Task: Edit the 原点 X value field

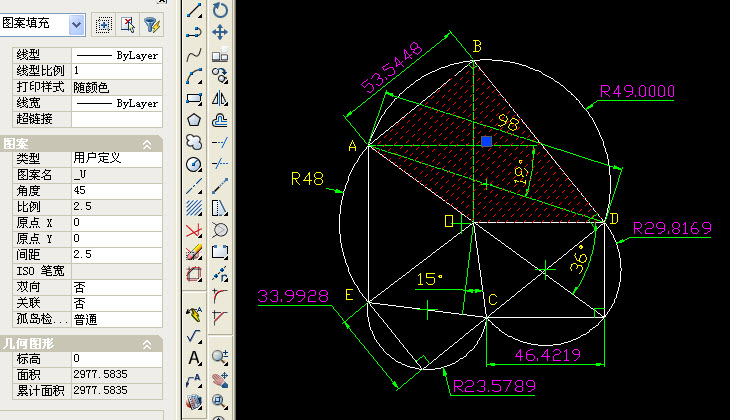Action: coord(117,223)
